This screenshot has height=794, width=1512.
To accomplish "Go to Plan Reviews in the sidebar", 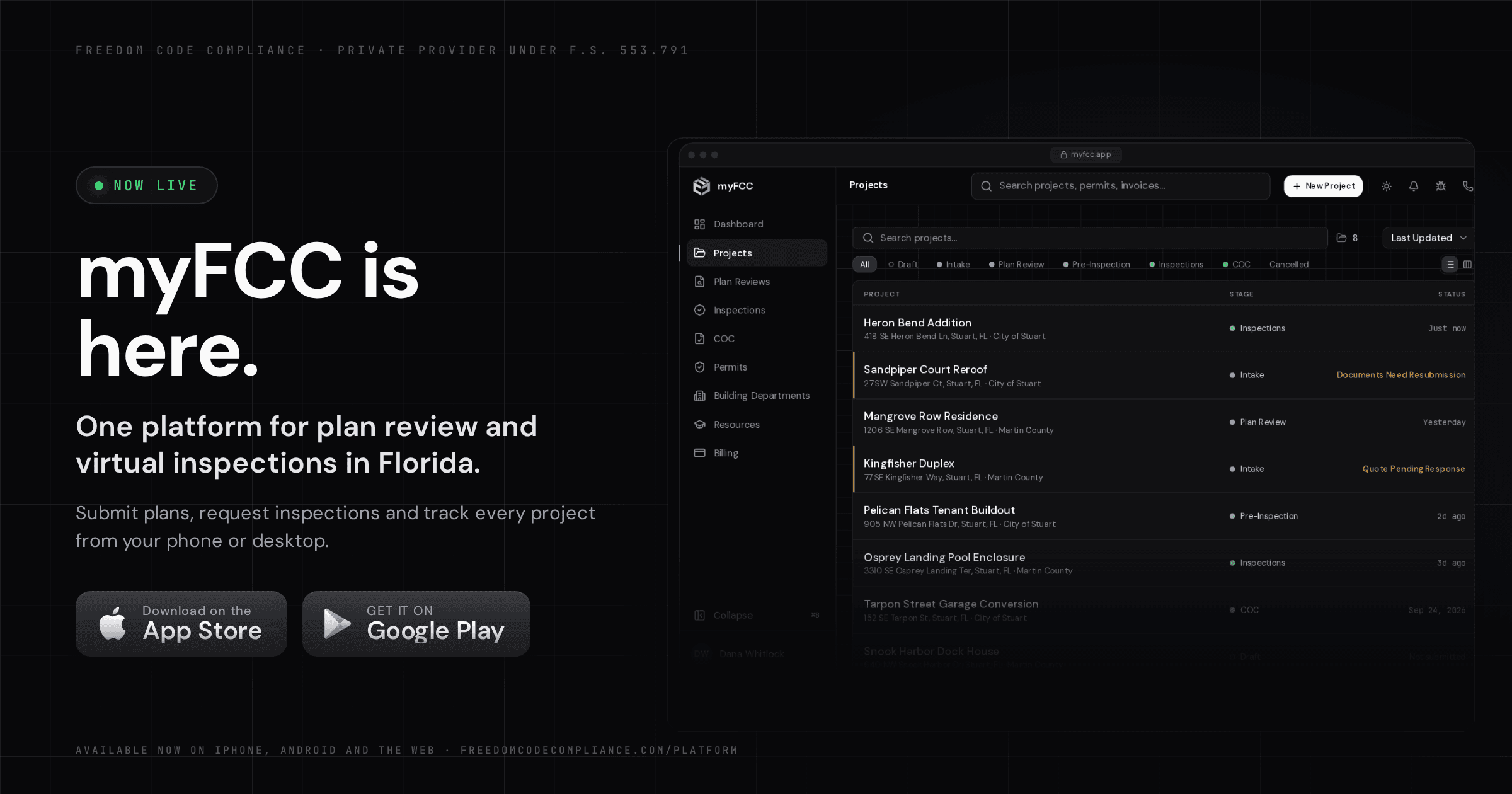I will tap(757, 282).
